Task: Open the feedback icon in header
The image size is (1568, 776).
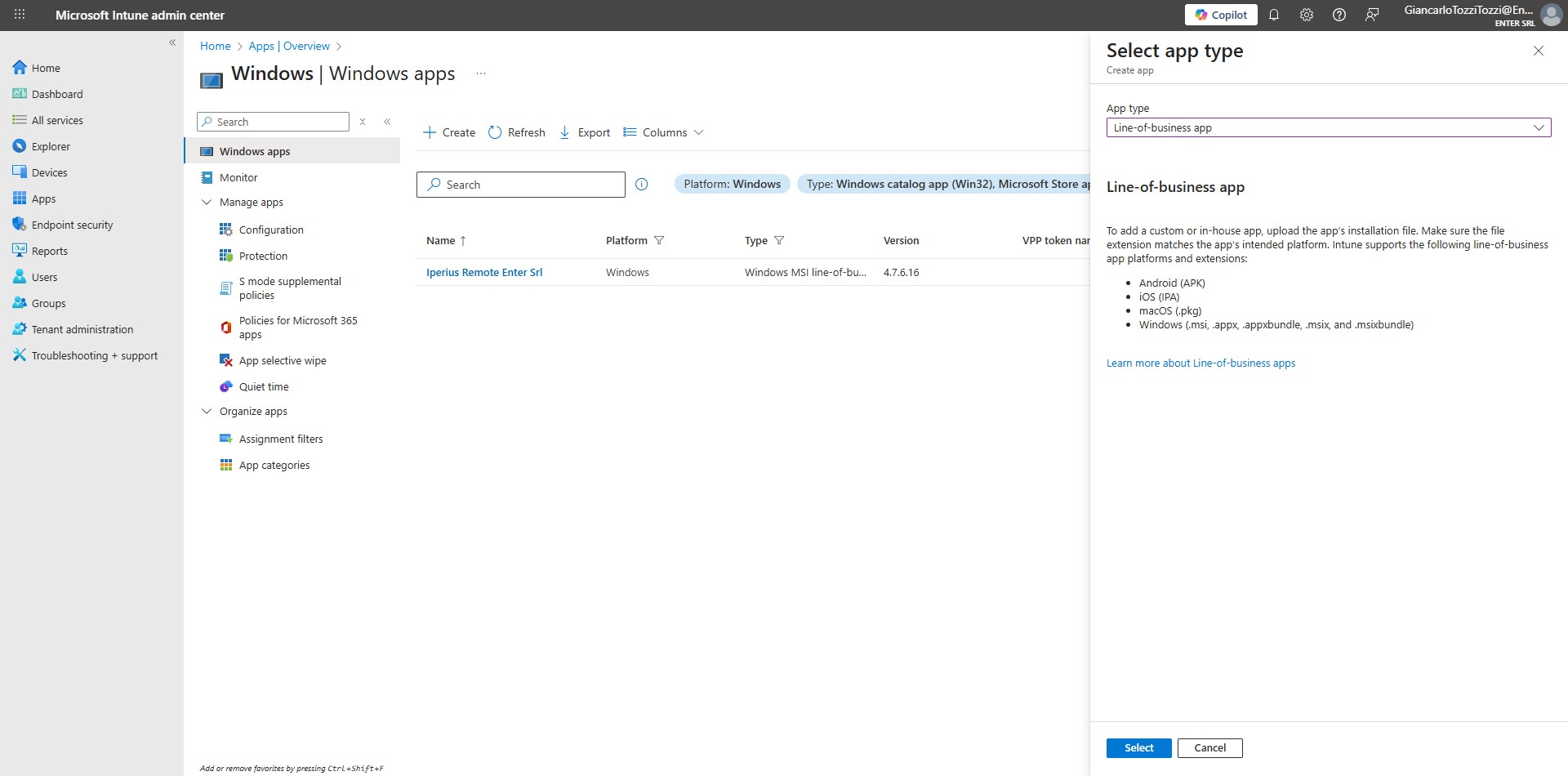Action: coord(1372,15)
